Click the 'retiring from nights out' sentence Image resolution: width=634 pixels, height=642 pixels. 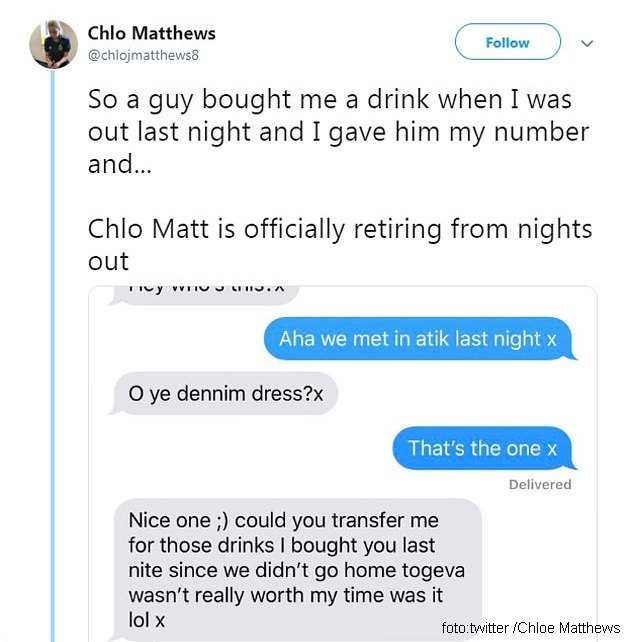339,244
